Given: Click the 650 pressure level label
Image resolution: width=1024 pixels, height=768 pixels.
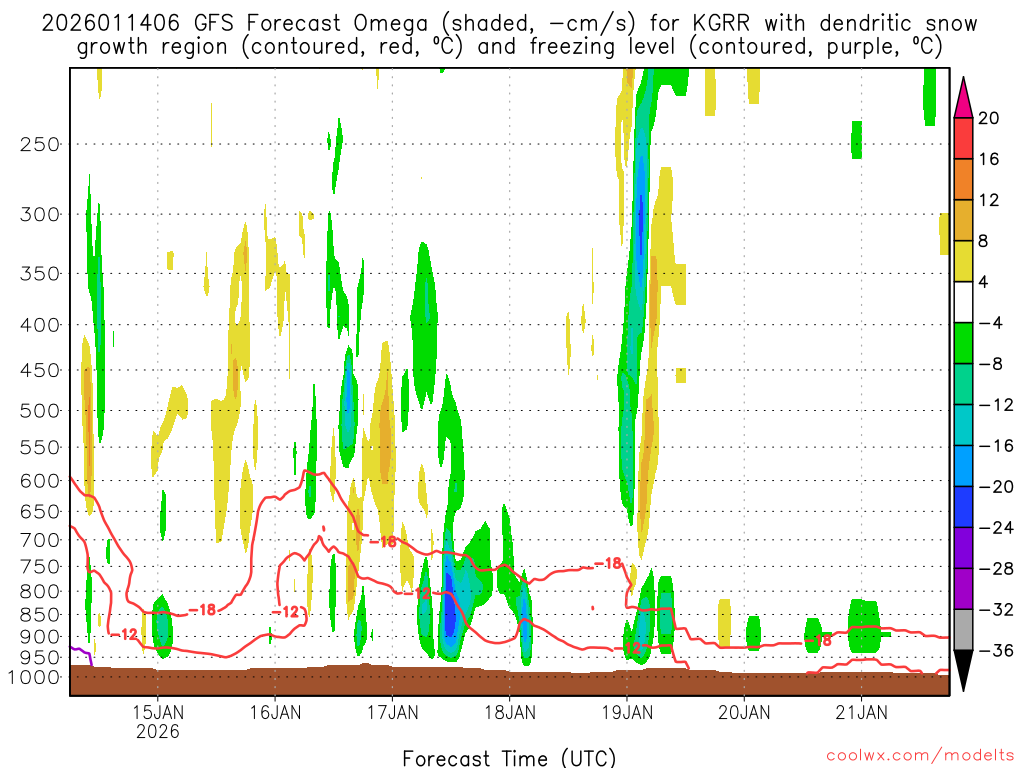Looking at the screenshot, I should coord(40,511).
